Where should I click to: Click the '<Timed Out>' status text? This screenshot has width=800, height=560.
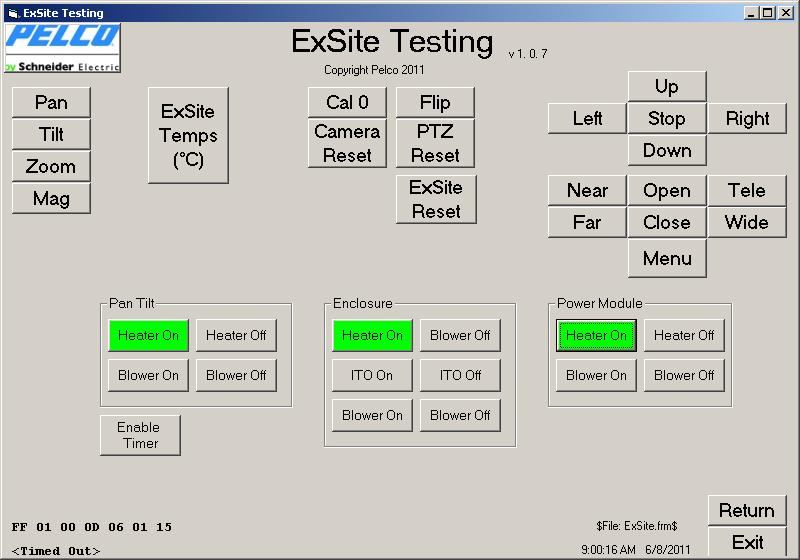(56, 551)
